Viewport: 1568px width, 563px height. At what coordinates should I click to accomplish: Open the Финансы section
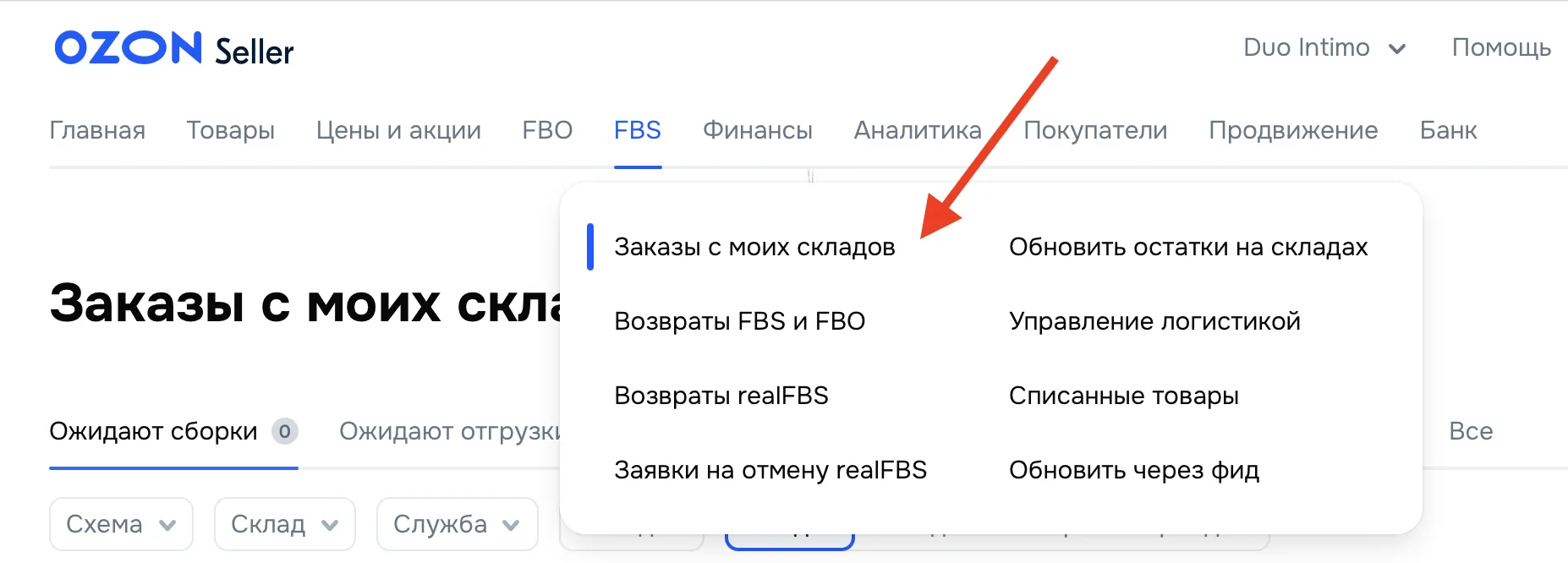(757, 130)
